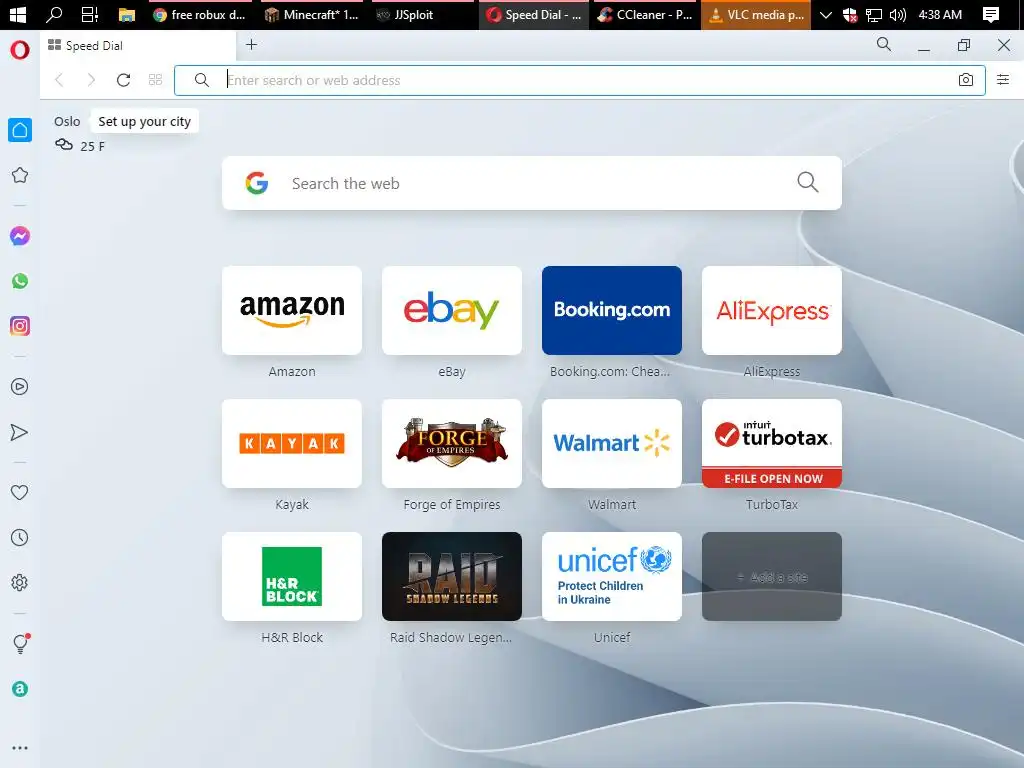This screenshot has height=768, width=1024.
Task: Open Easy Setup sliders icon
Action: point(1003,80)
